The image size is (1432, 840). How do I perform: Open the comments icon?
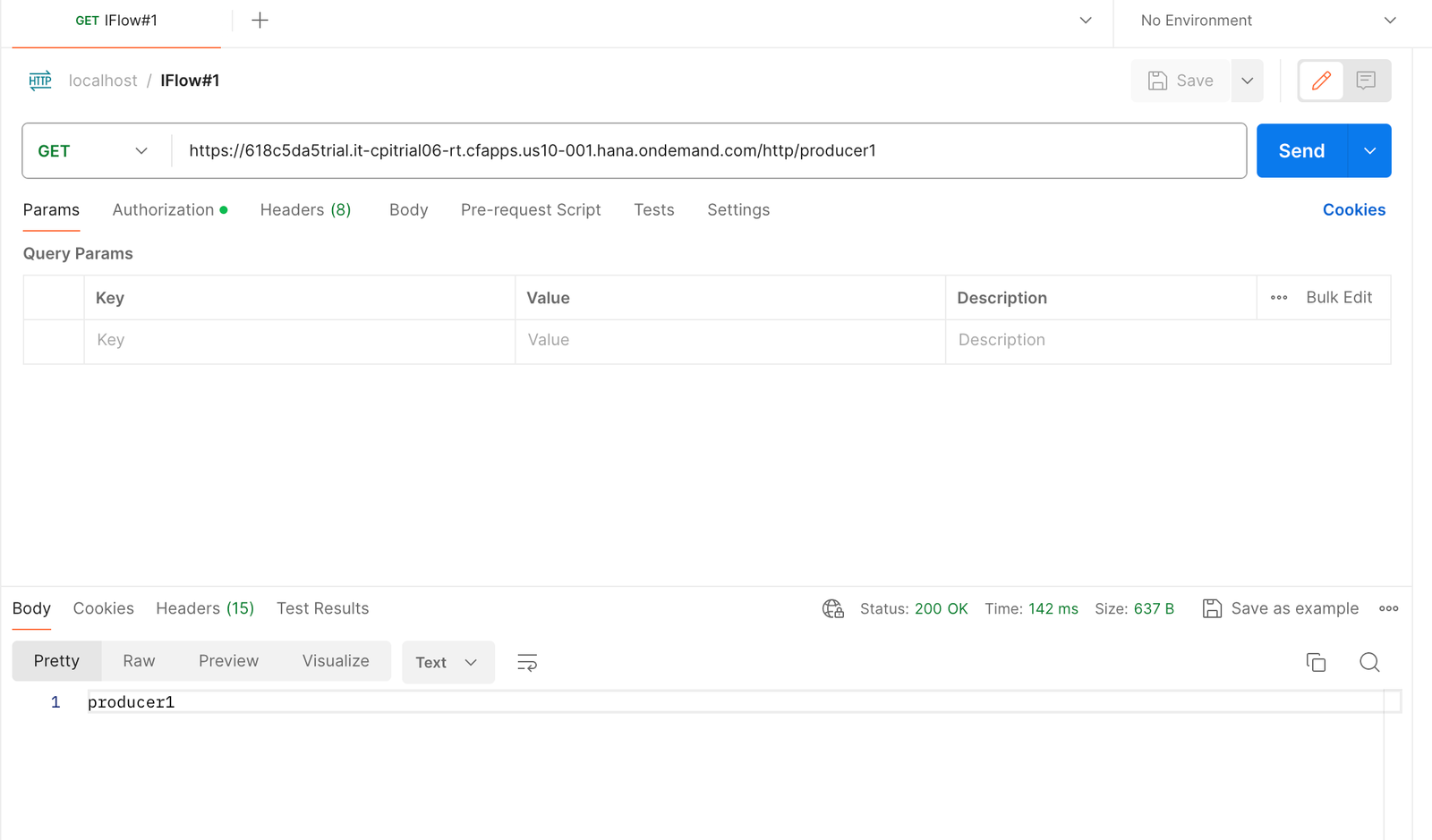point(1366,81)
